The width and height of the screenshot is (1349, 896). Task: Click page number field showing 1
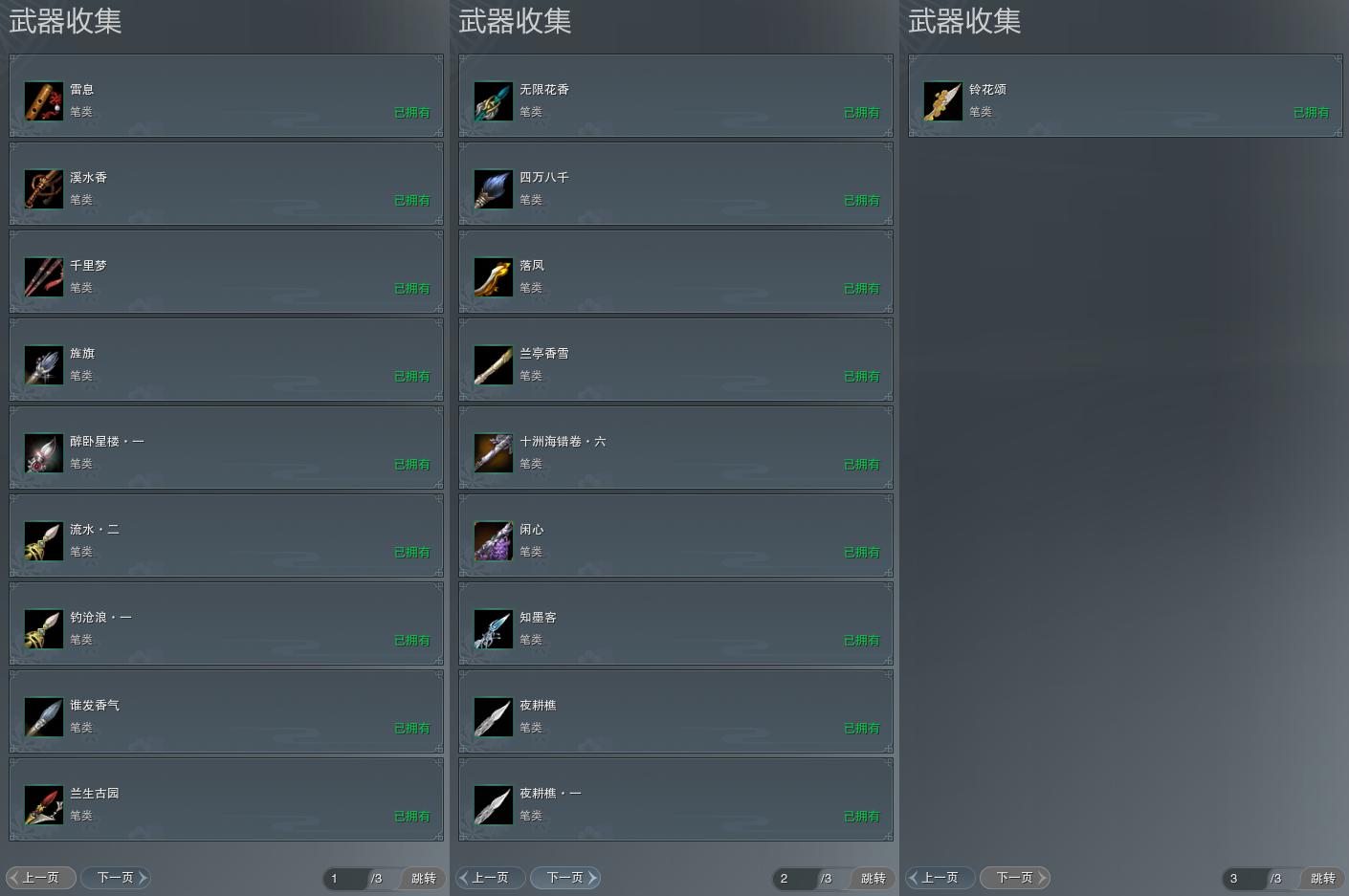click(x=344, y=878)
